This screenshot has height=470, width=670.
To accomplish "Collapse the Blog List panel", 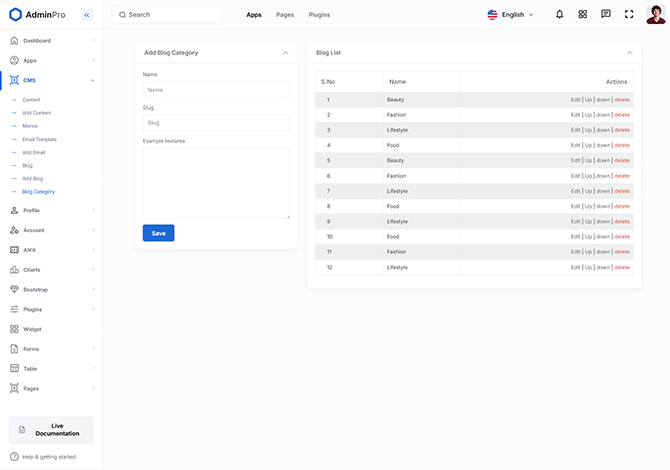I will 629,52.
